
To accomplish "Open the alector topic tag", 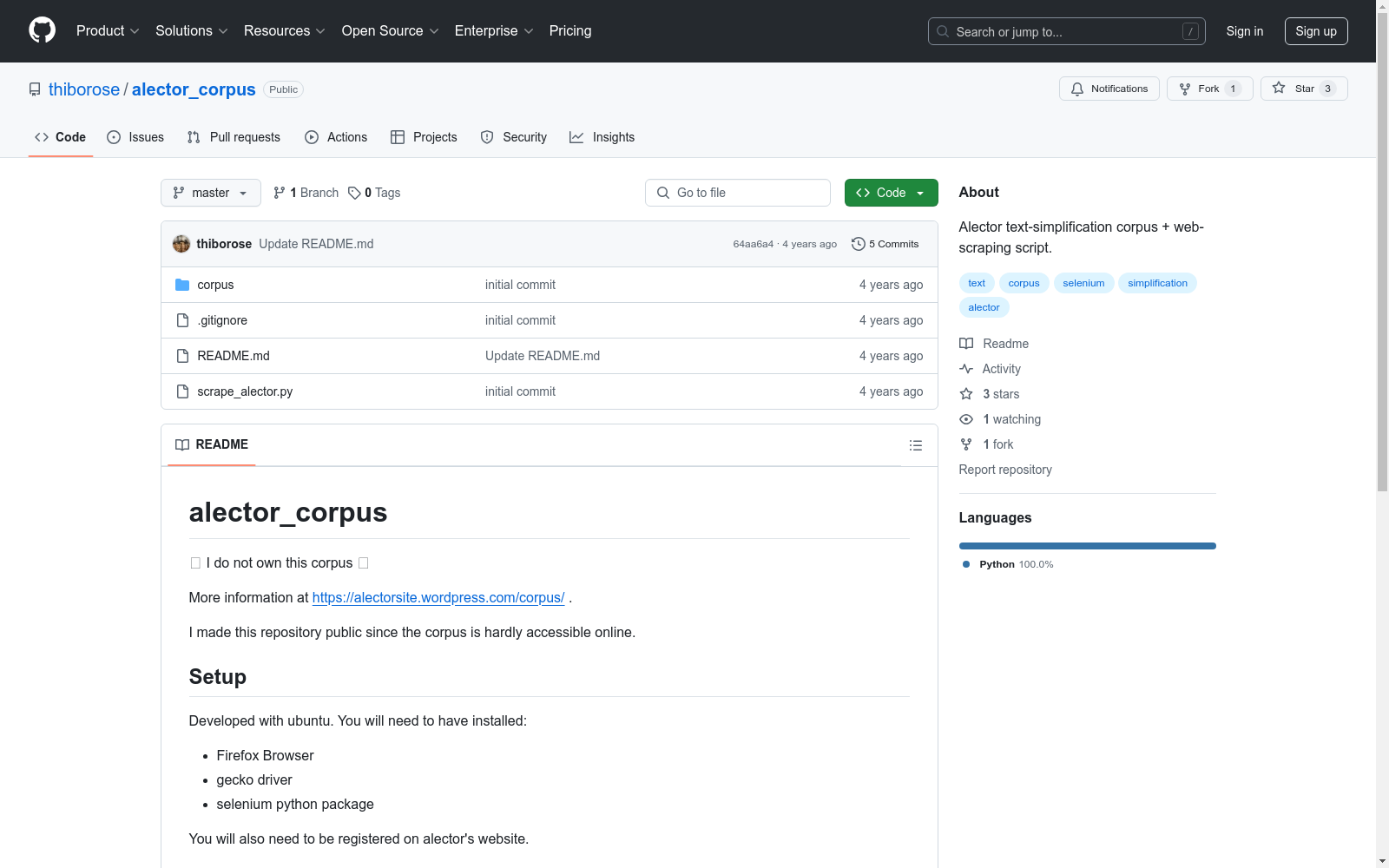I will [984, 307].
